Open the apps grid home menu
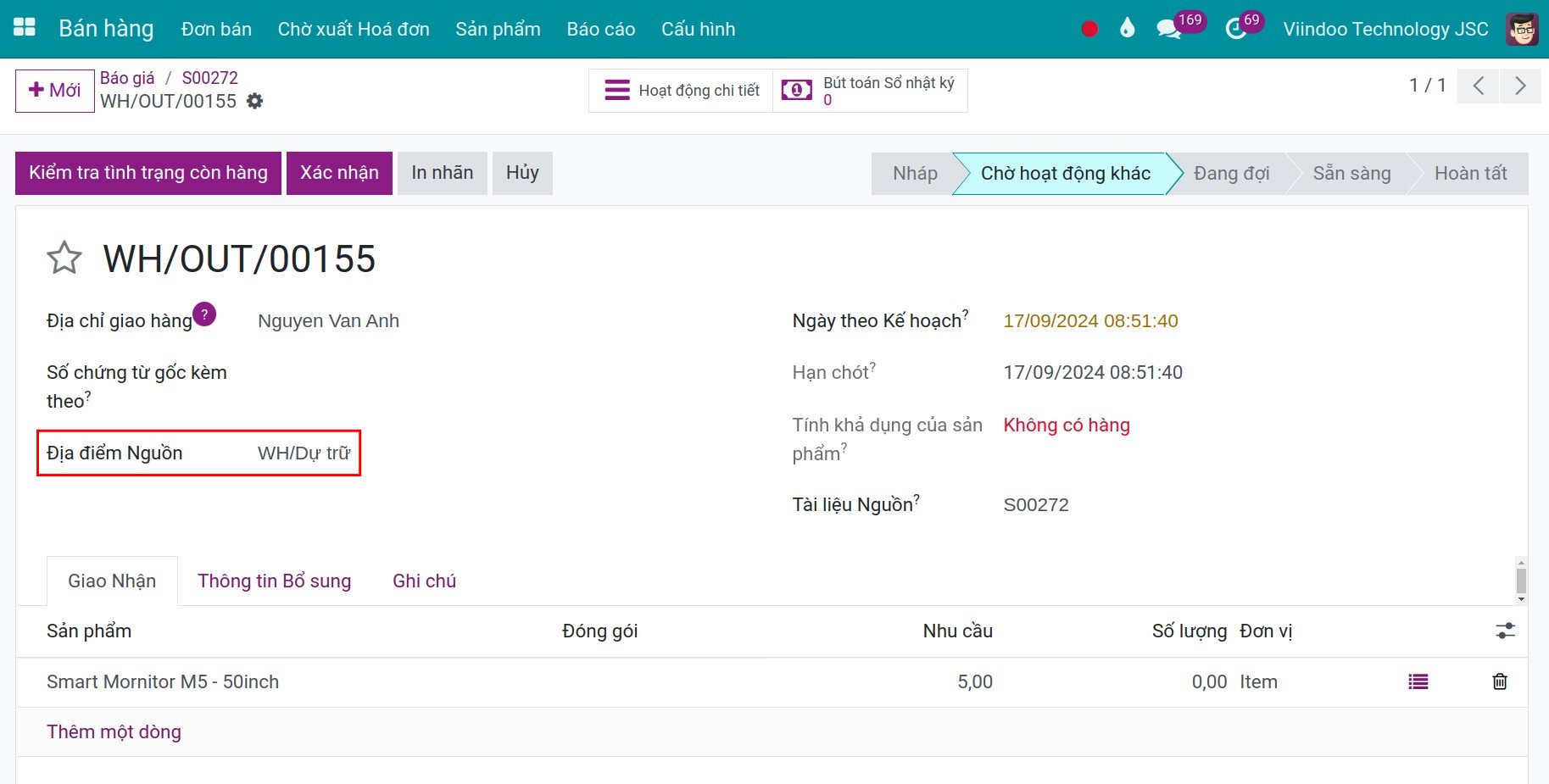1549x784 pixels. click(25, 28)
